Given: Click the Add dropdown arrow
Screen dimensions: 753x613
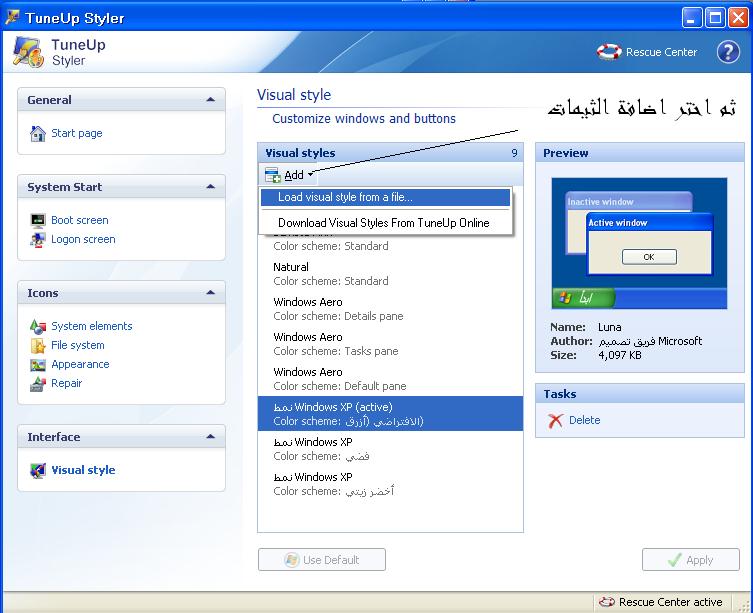Looking at the screenshot, I should coord(311,174).
